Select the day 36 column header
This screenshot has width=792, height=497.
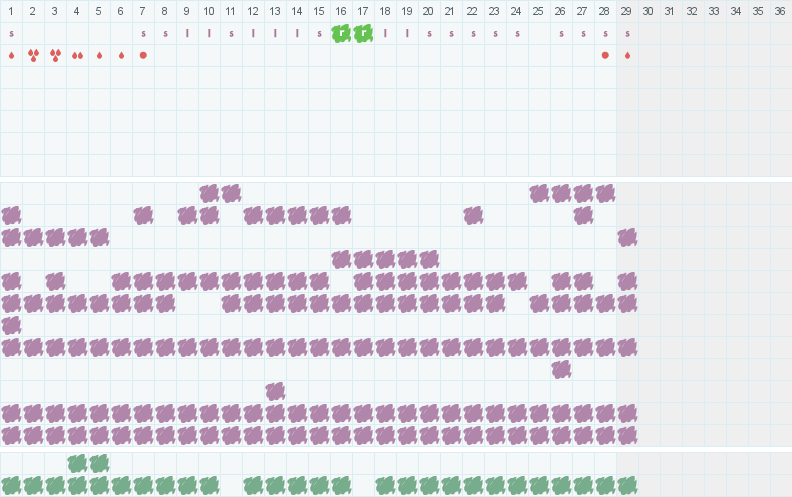tap(780, 11)
